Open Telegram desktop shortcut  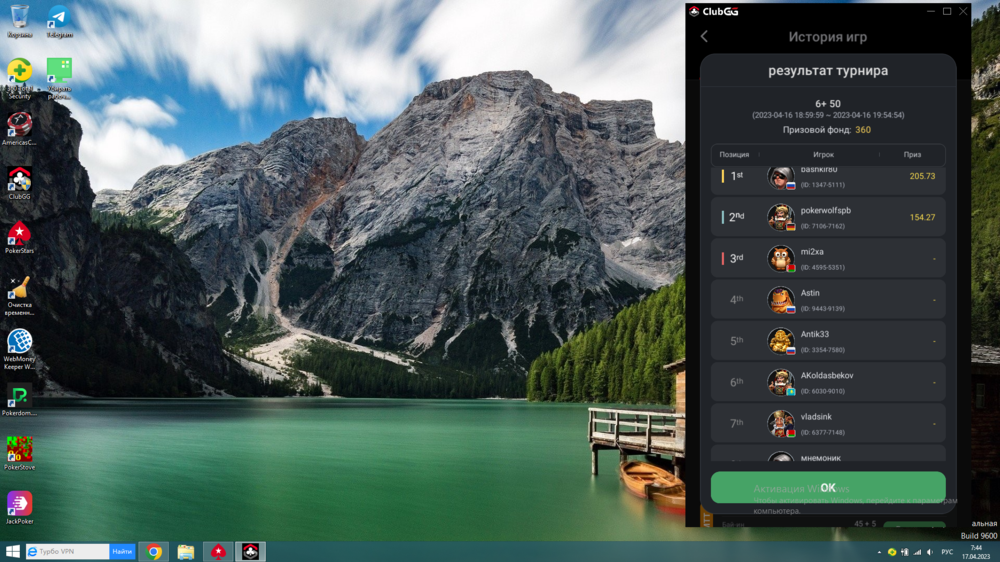point(59,18)
